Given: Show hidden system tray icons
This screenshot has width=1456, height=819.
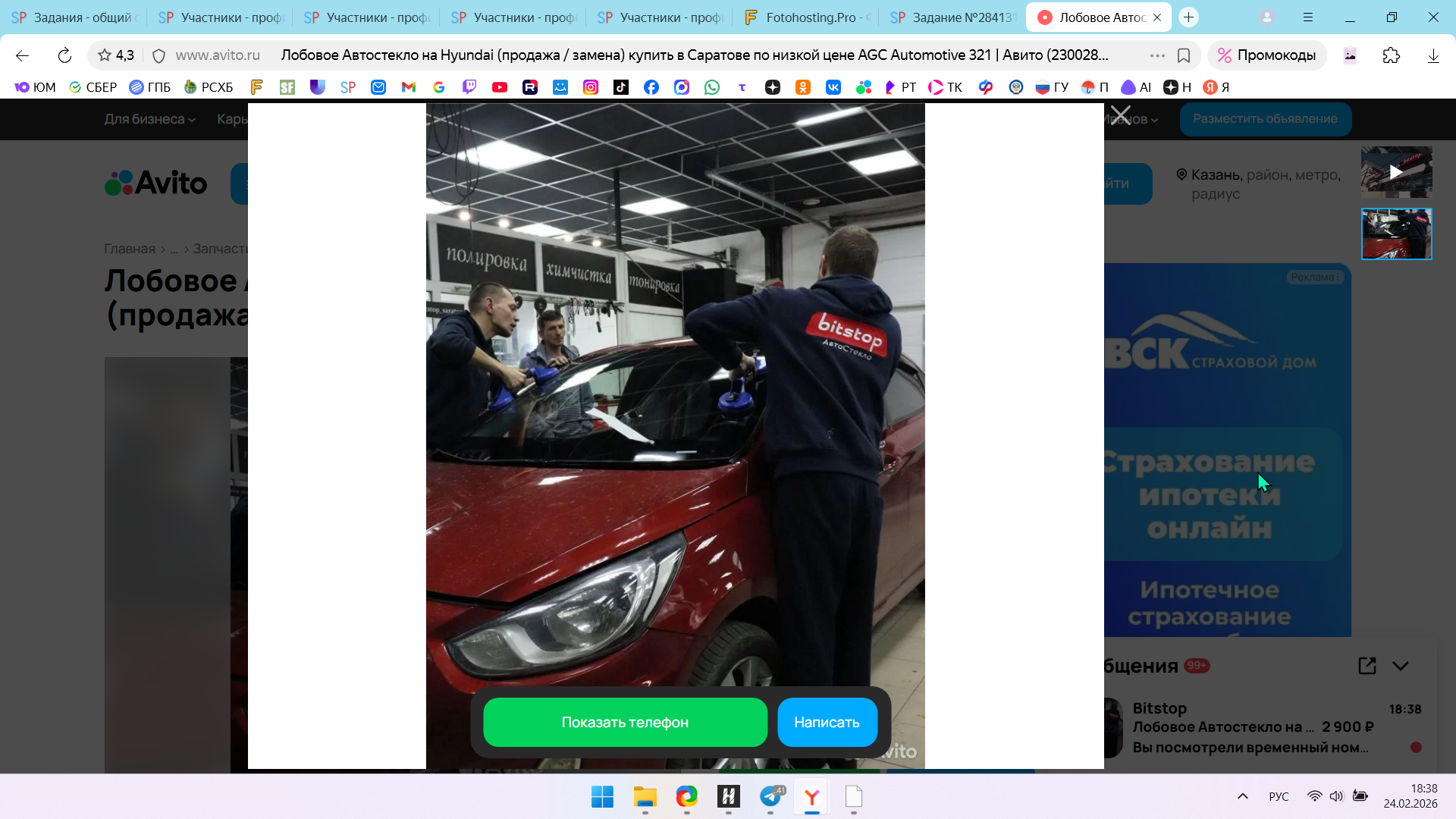Looking at the screenshot, I should coord(1242,796).
